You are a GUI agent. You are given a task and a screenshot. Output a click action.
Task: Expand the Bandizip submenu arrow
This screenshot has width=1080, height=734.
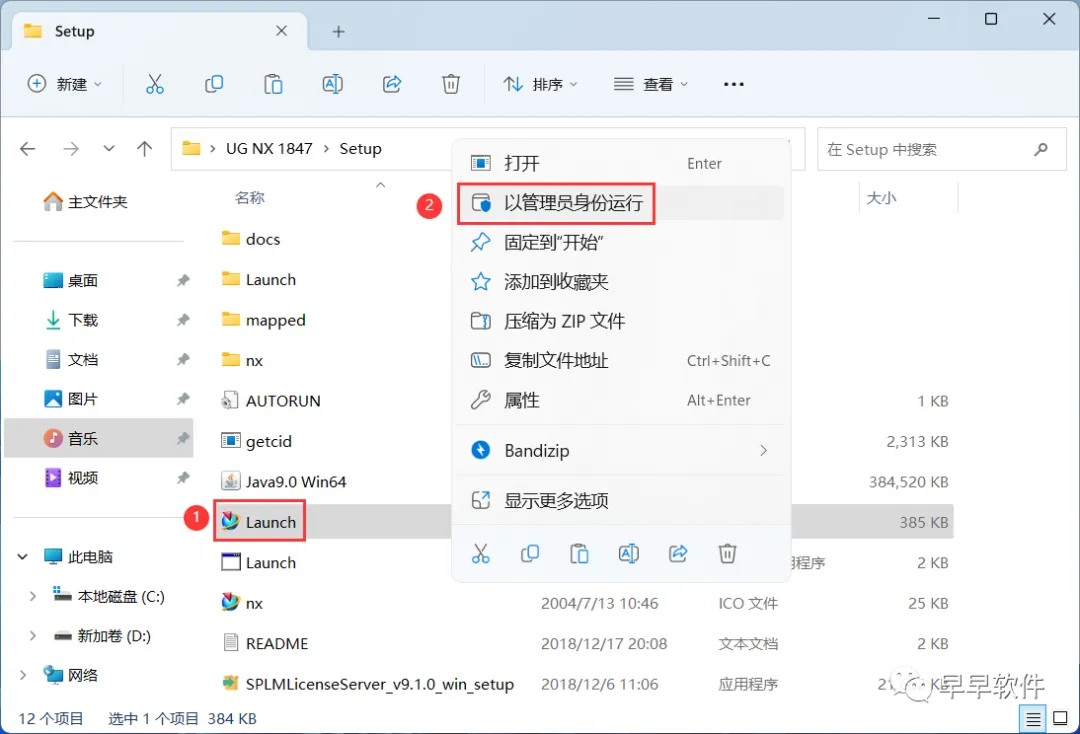coord(763,450)
